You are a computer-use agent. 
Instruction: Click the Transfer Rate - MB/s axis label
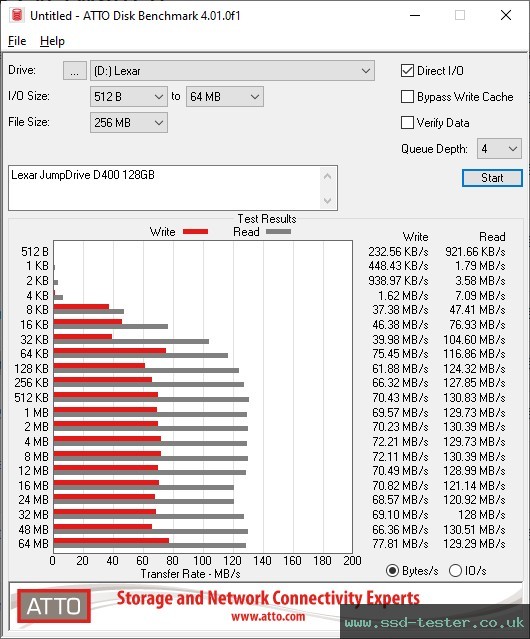click(190, 574)
